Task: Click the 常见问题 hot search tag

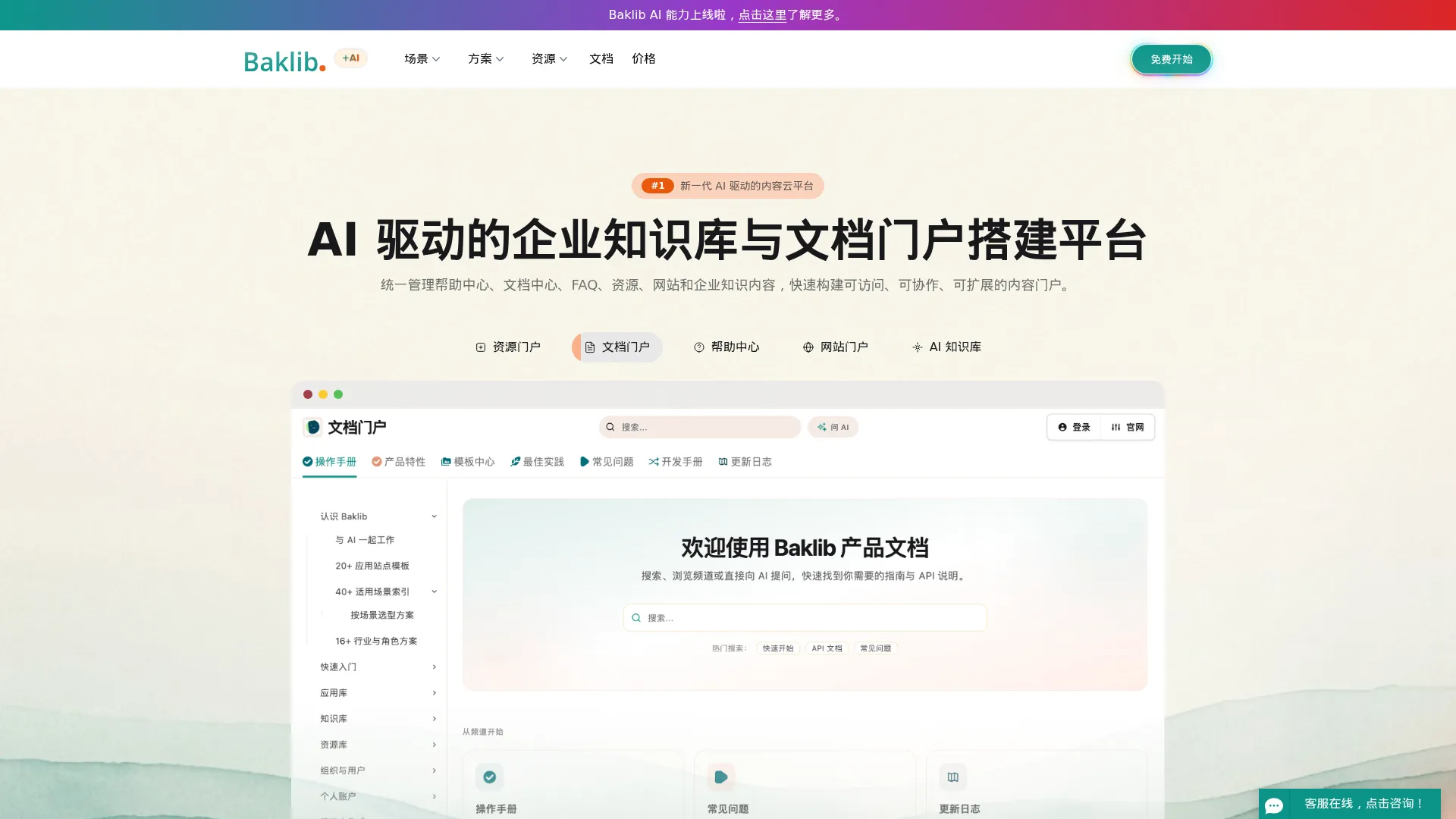Action: [876, 648]
